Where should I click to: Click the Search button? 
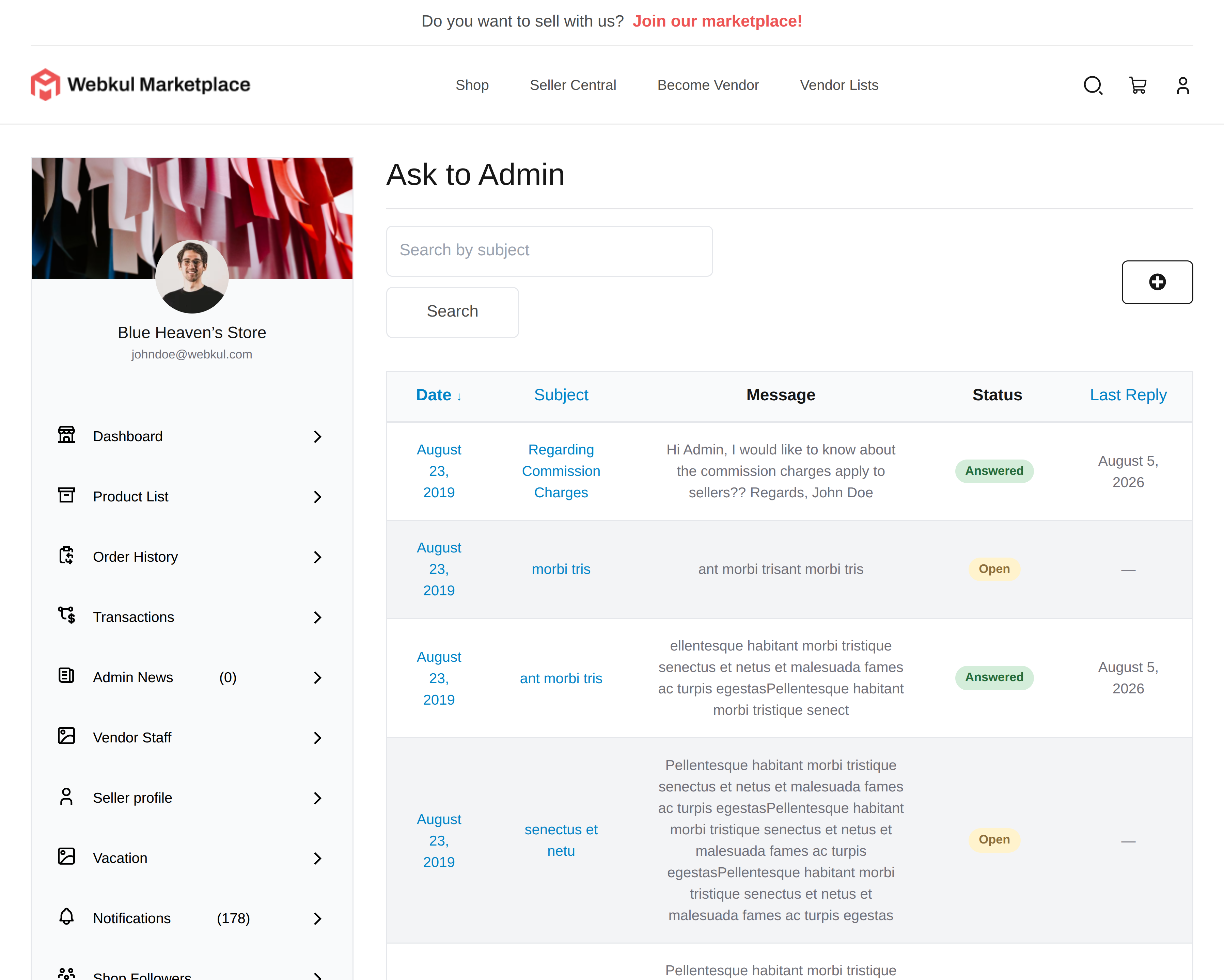click(453, 311)
